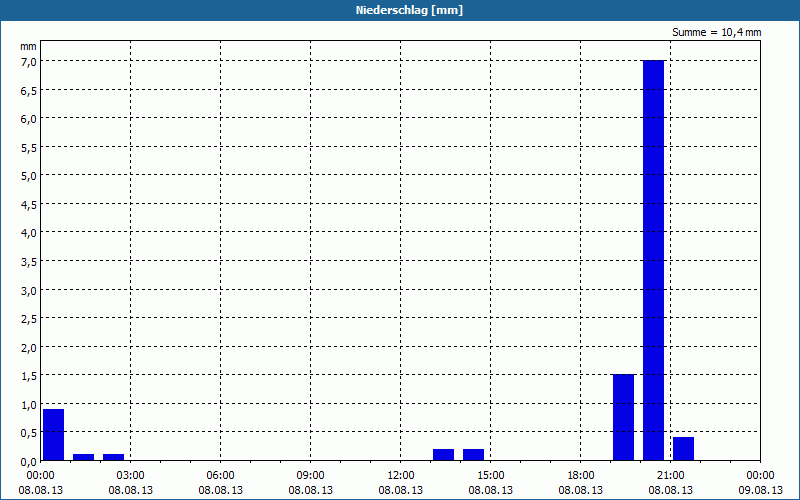
Task: Click the 0,2 mm bar starting after 13:00
Action: 443,455
